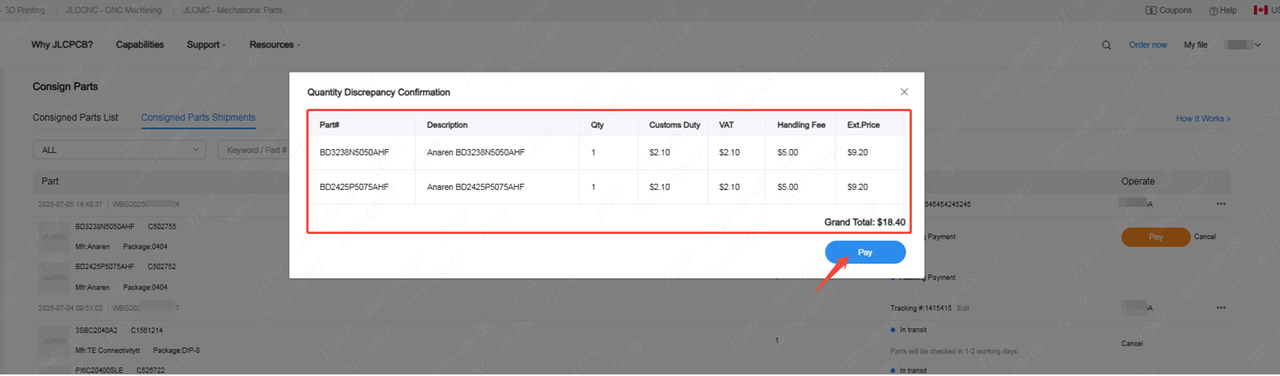Switch to the Consigned Parts Shipments tab
Screen dimensions: 1280x376
[198, 118]
